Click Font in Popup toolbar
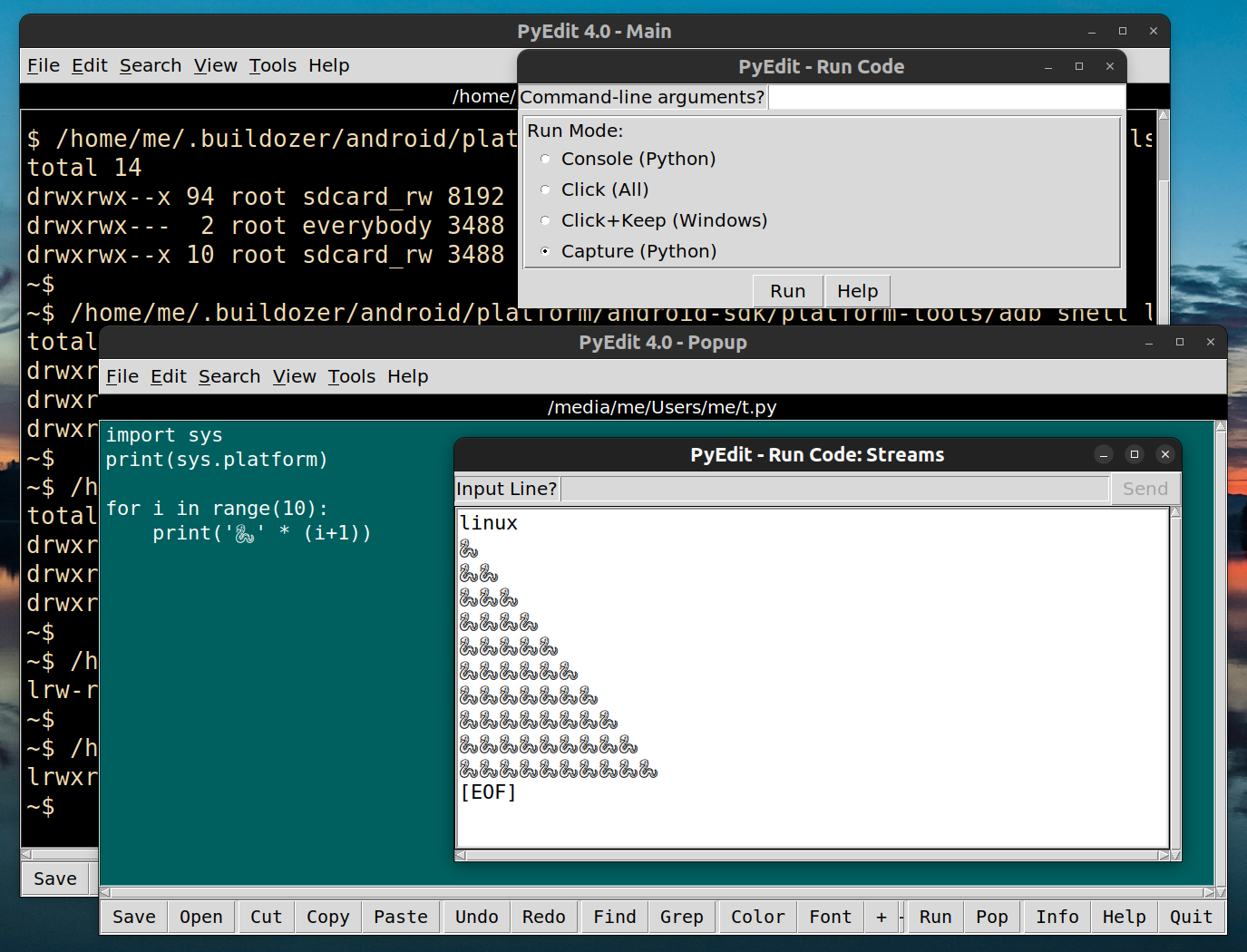 (831, 917)
